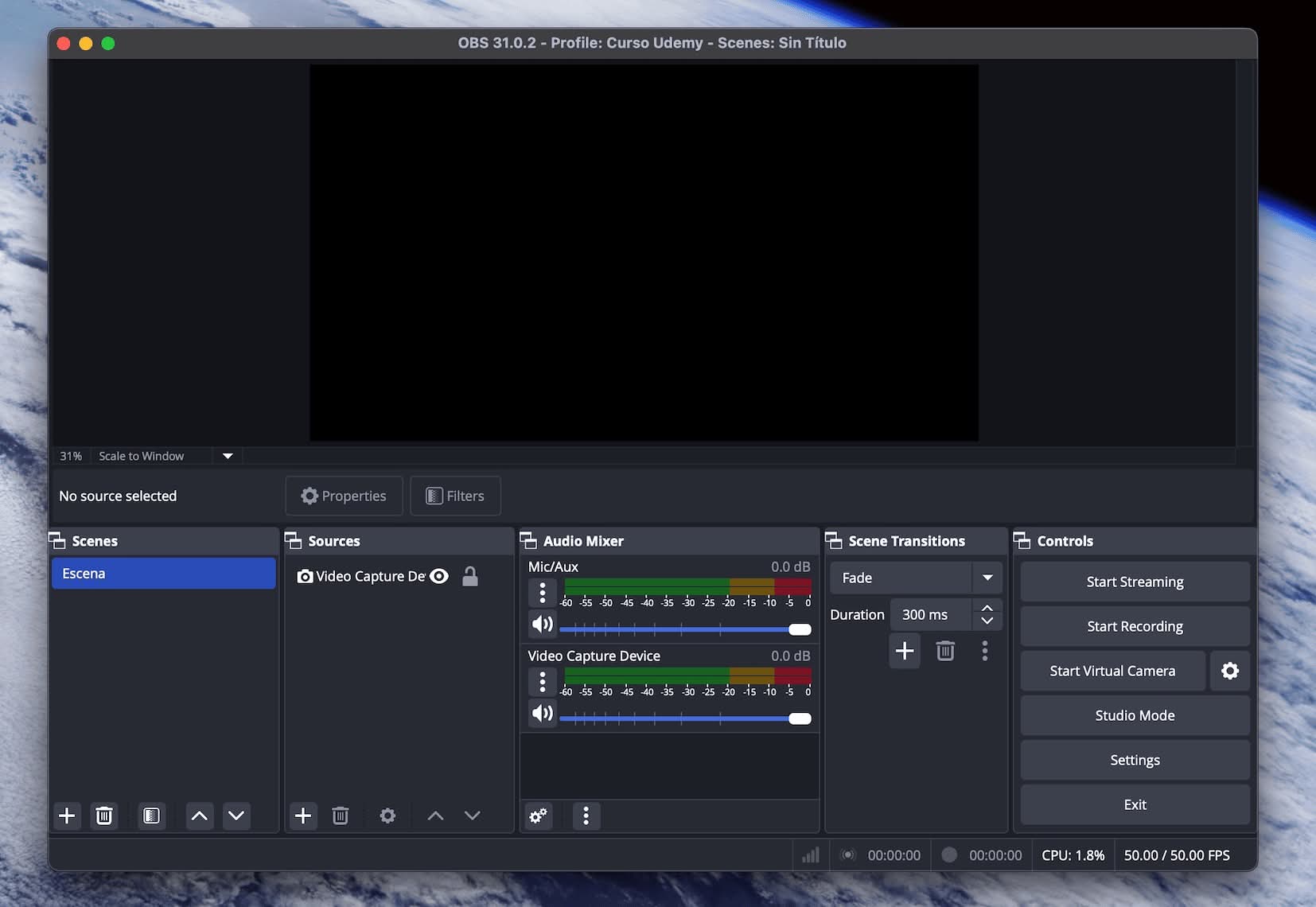Click the 31% zoom value
This screenshot has height=907, width=1316.
71,456
